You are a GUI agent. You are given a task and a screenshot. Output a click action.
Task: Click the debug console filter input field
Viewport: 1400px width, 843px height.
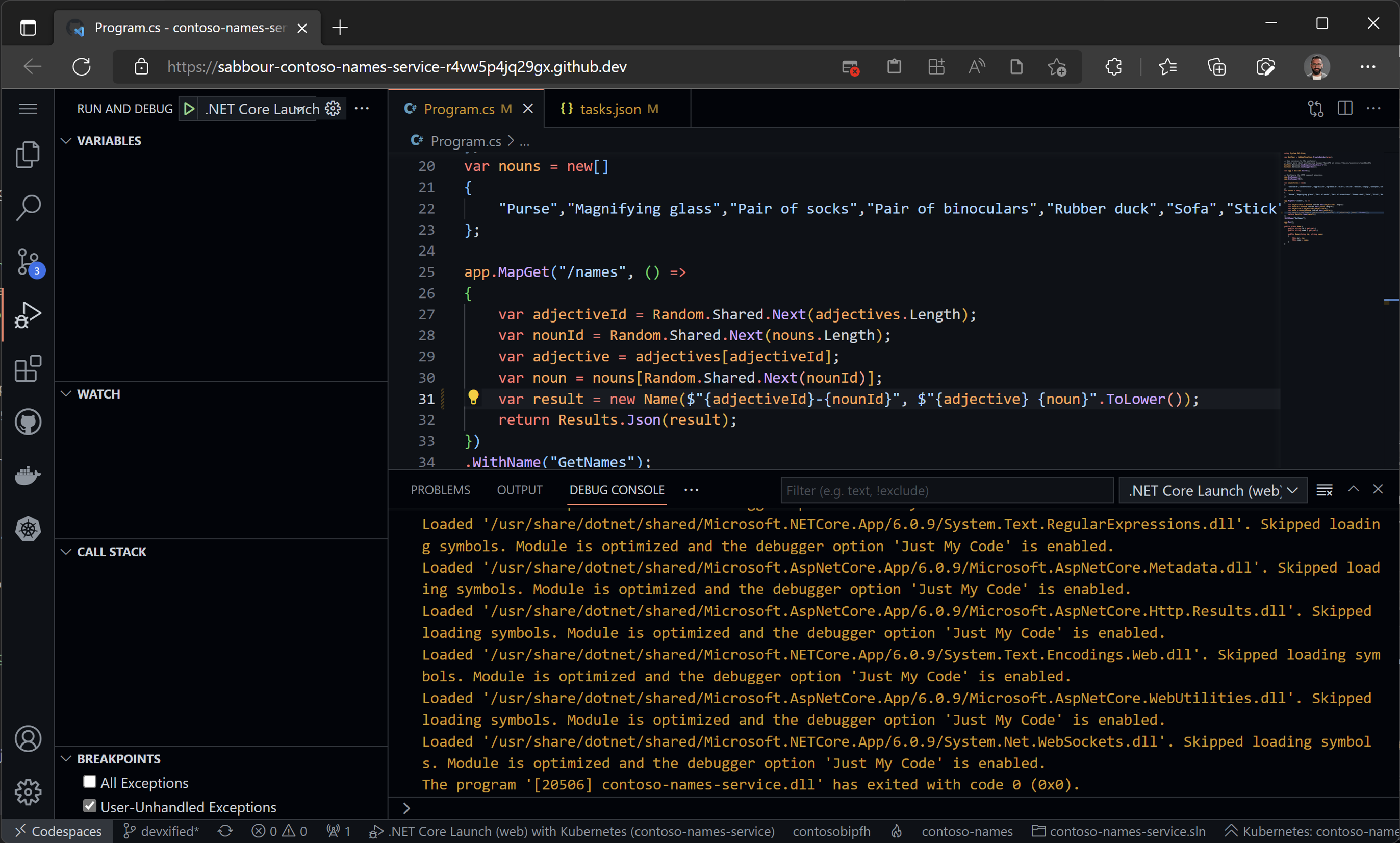coord(947,490)
